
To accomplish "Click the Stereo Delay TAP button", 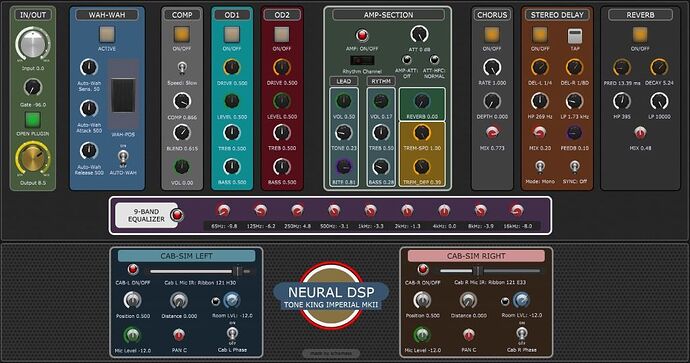I will 575,36.
